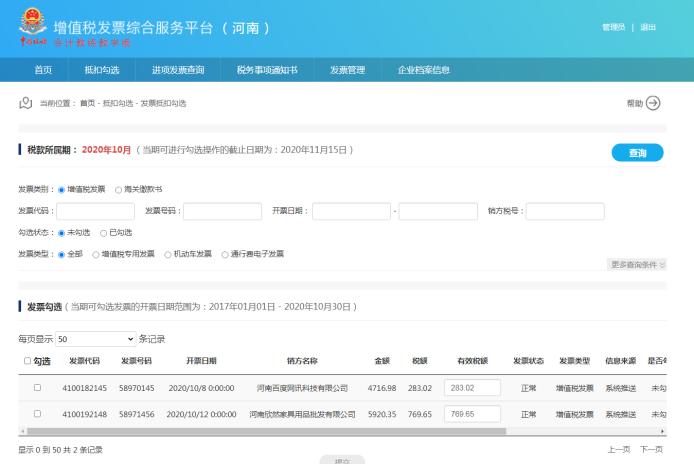Click the 帮助 help text link
694x464 pixels.
635,103
